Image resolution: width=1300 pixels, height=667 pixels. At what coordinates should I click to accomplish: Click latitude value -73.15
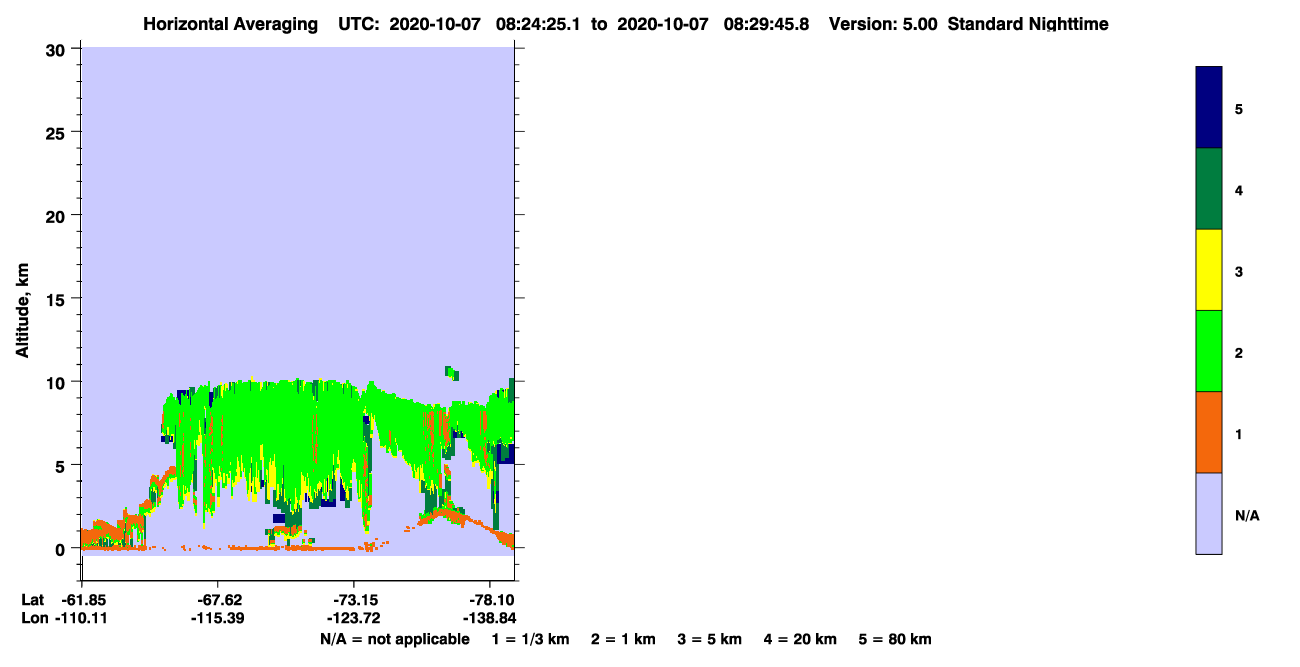(354, 600)
